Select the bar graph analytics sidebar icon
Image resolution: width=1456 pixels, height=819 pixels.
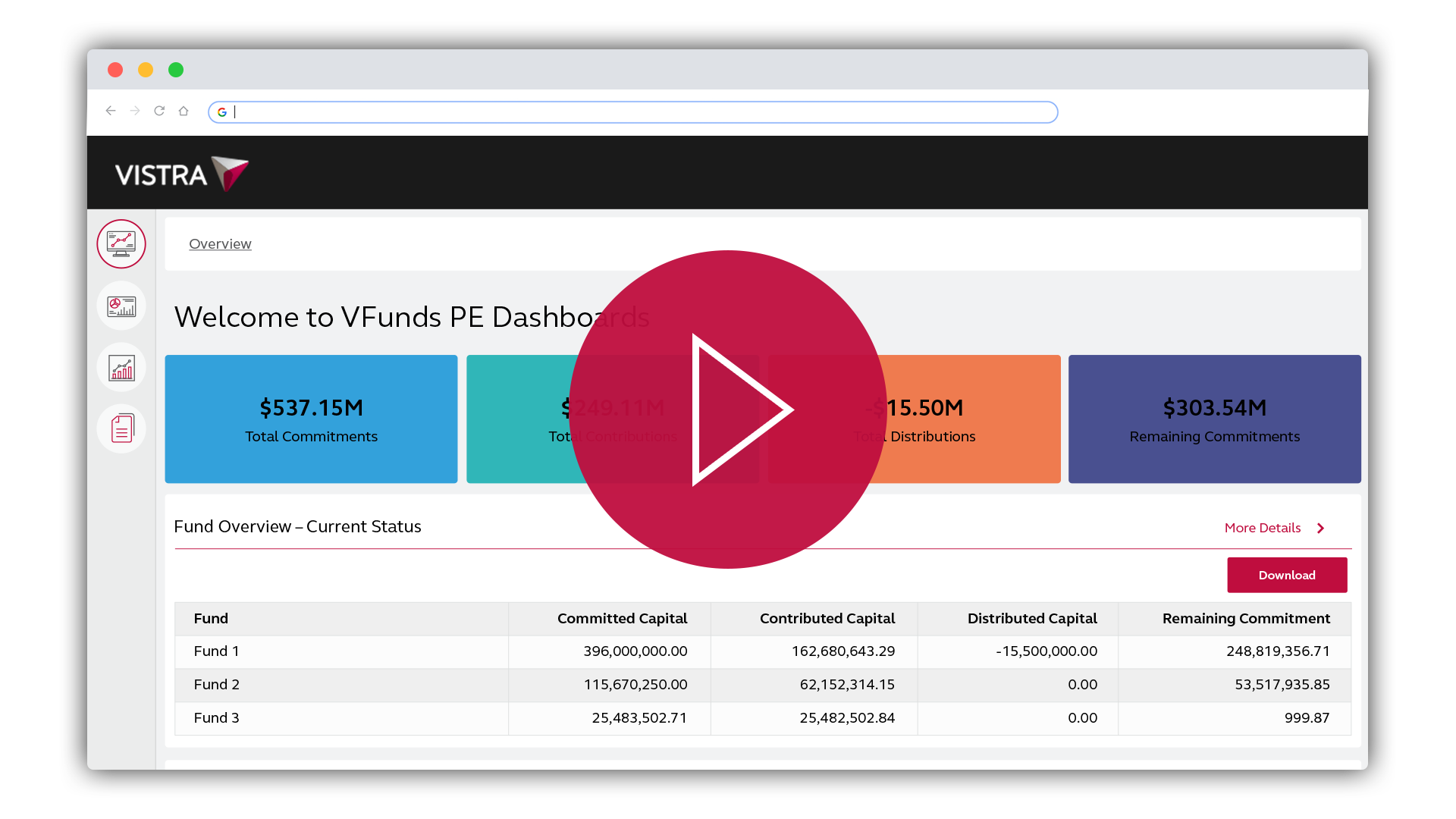tap(121, 368)
